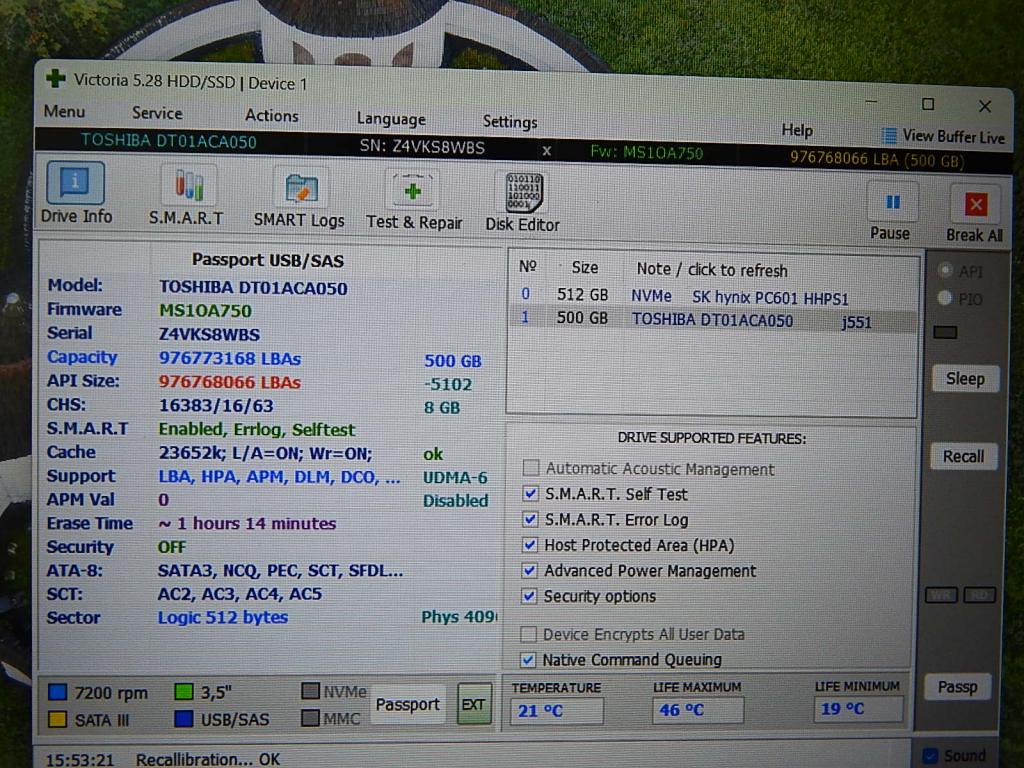Toggle the Native Command Queuing checkbox
Screen dimensions: 1024x768
(x=530, y=660)
